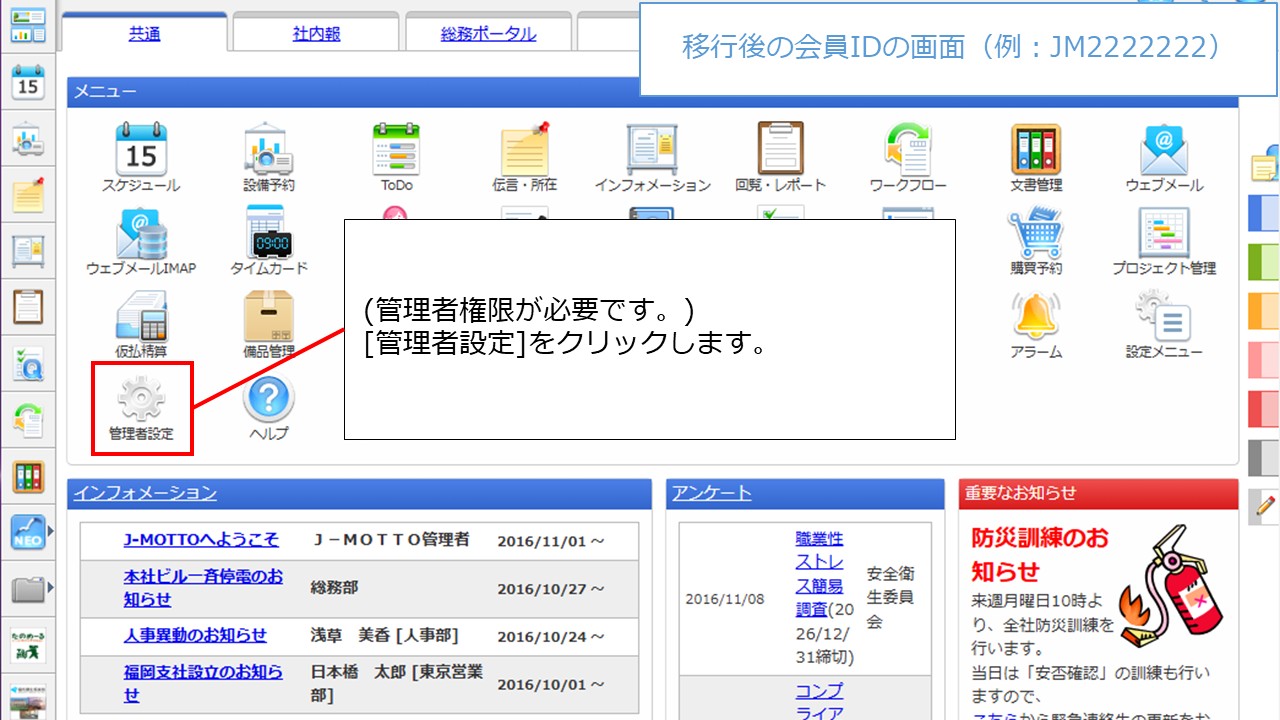This screenshot has width=1280, height=720.
Task: Open the ウェブメール envelope icon
Action: pyautogui.click(x=1164, y=151)
